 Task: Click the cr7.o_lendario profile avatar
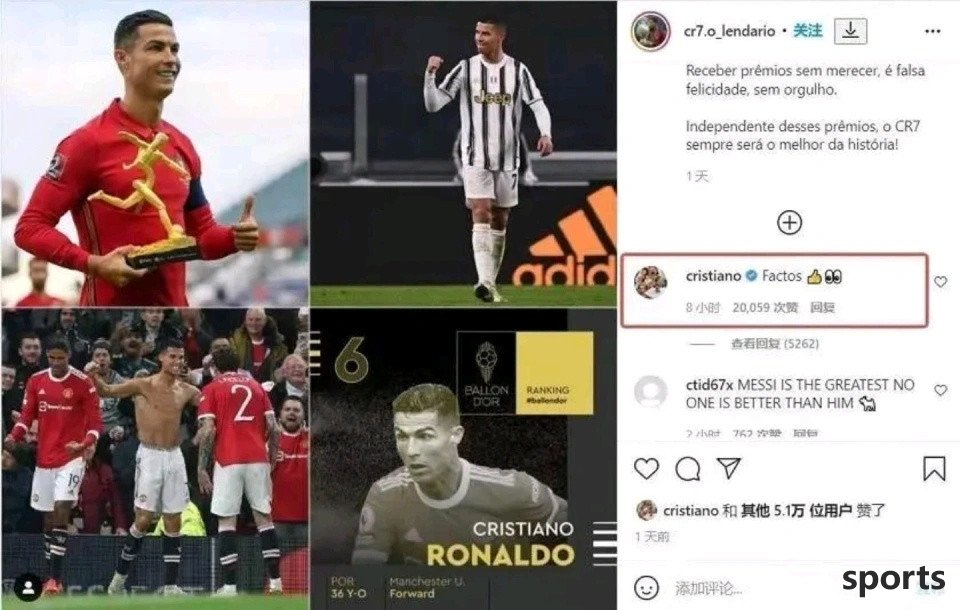[x=651, y=31]
